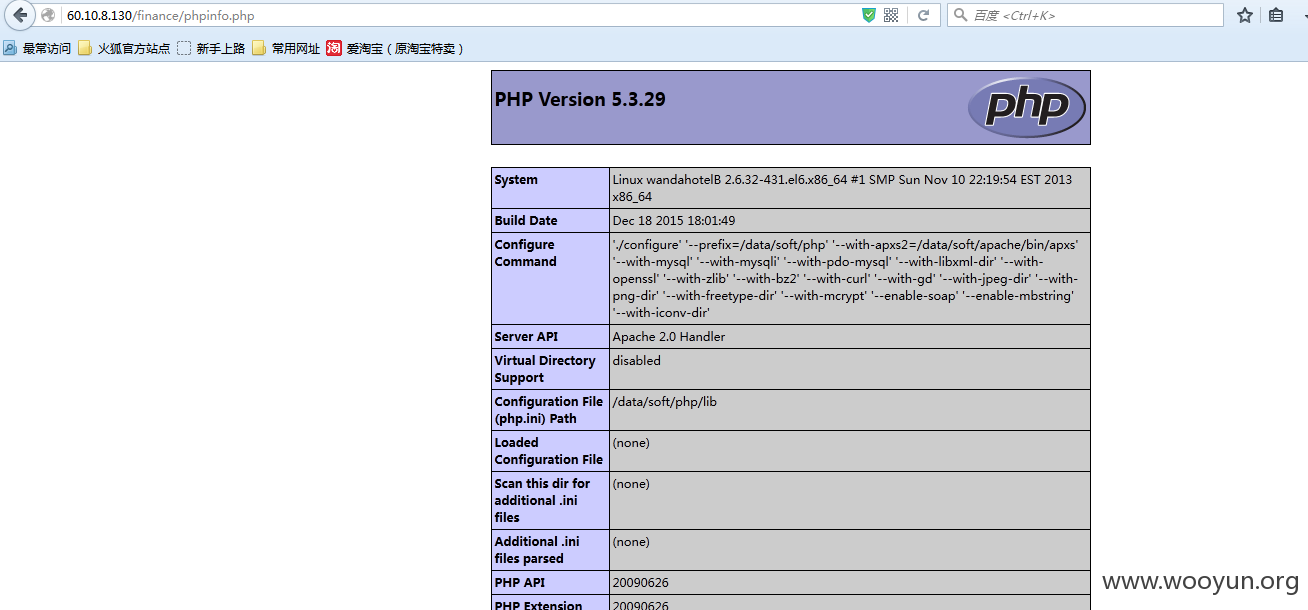
Task: Click the Apache 2.0 Handler value
Action: click(669, 337)
